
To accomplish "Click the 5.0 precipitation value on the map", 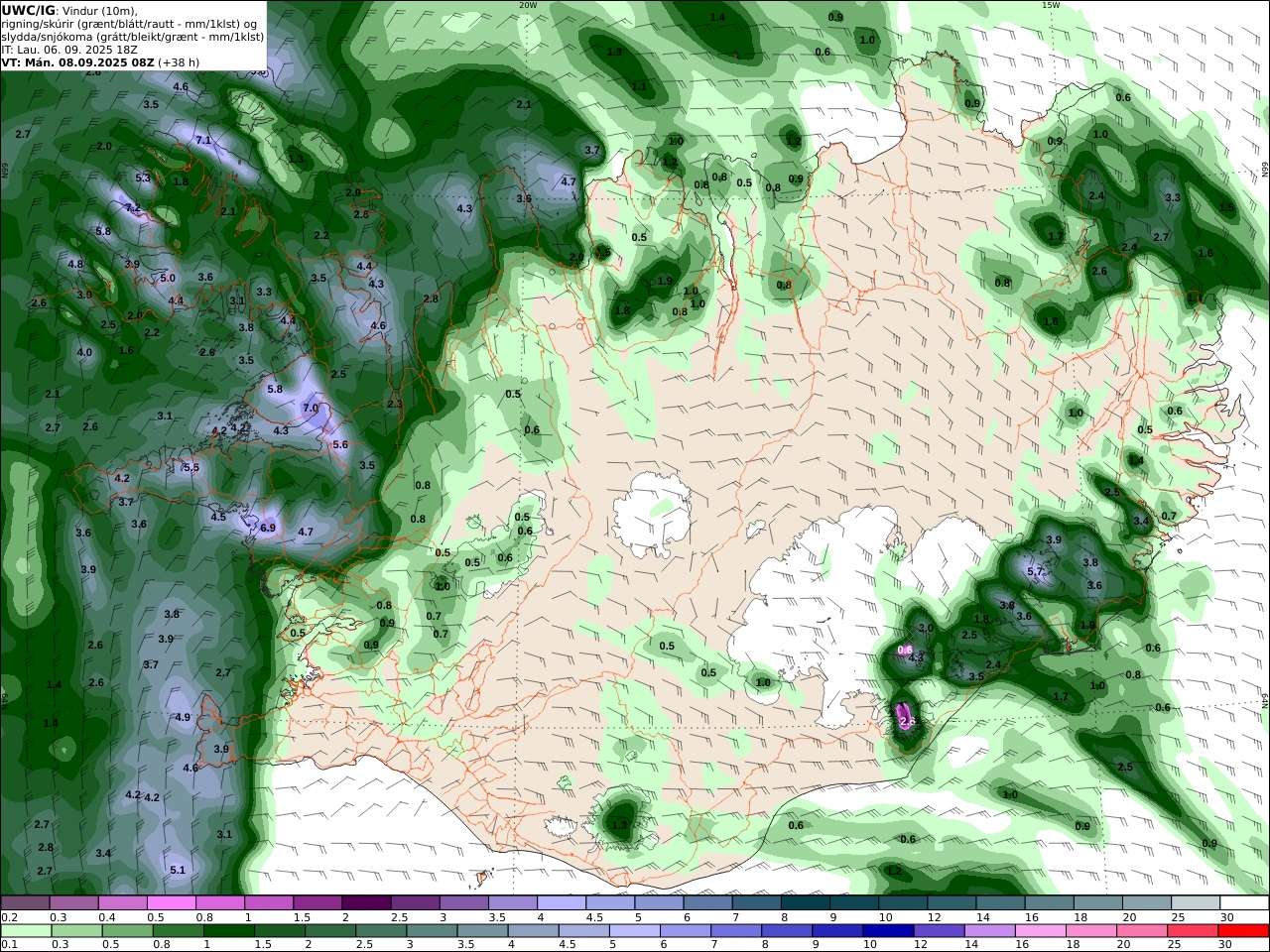I will pyautogui.click(x=168, y=278).
